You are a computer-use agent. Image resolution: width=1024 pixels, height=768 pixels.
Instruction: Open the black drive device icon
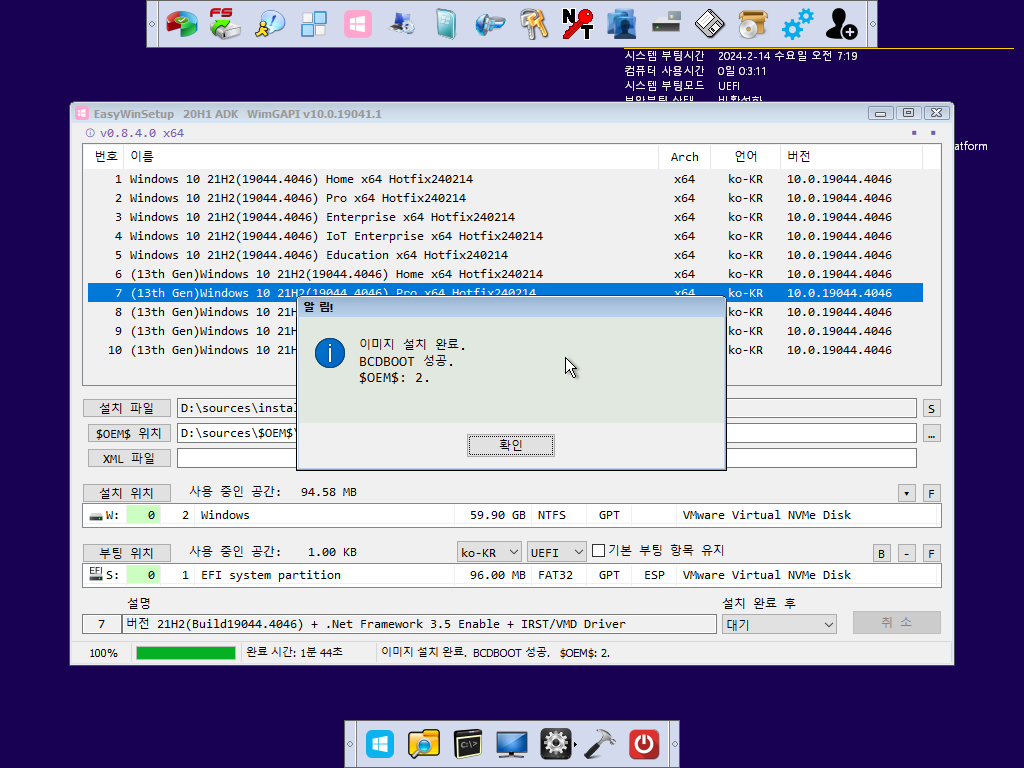pos(665,24)
